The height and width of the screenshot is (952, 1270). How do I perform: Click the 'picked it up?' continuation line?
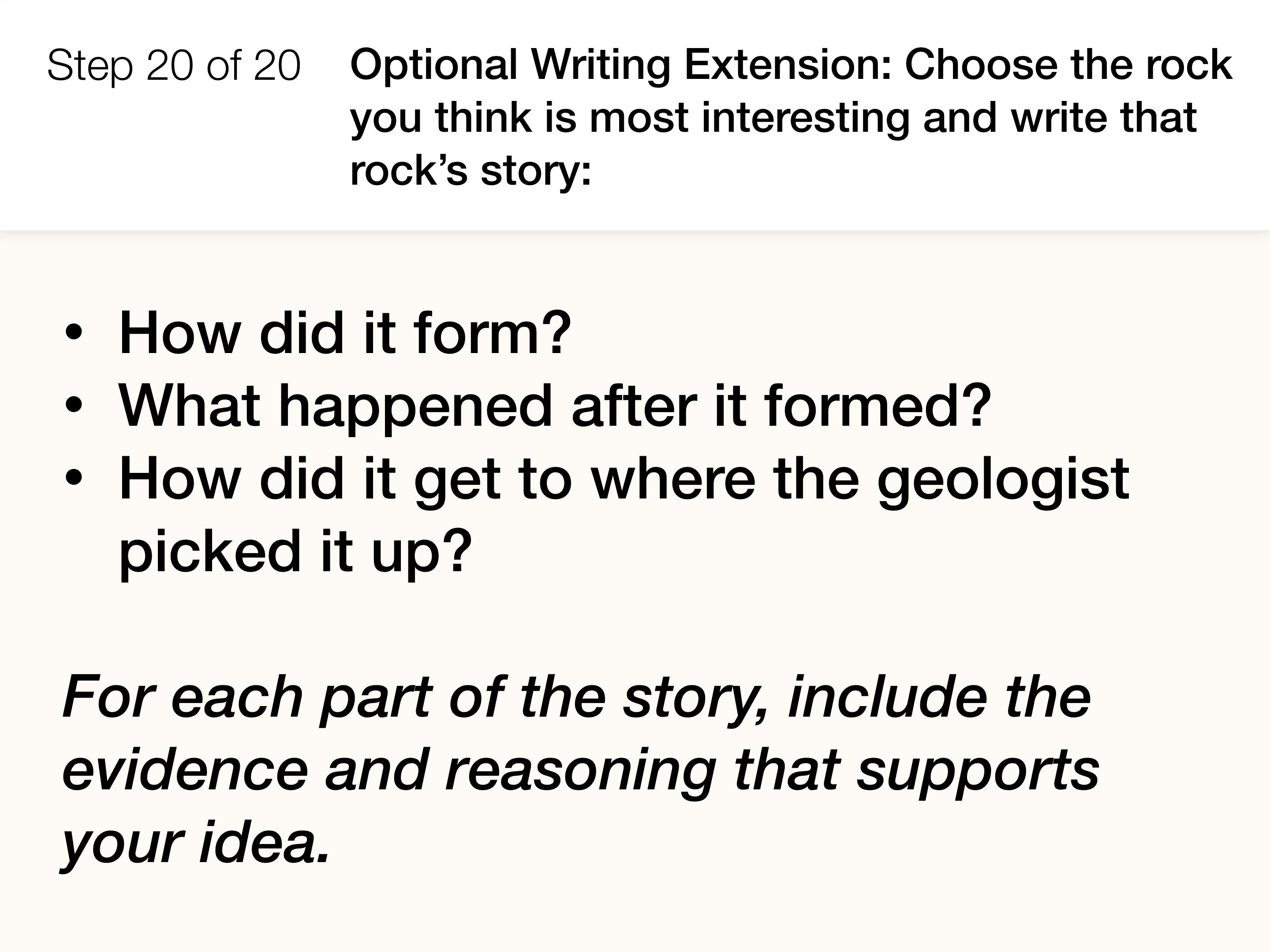click(x=295, y=551)
